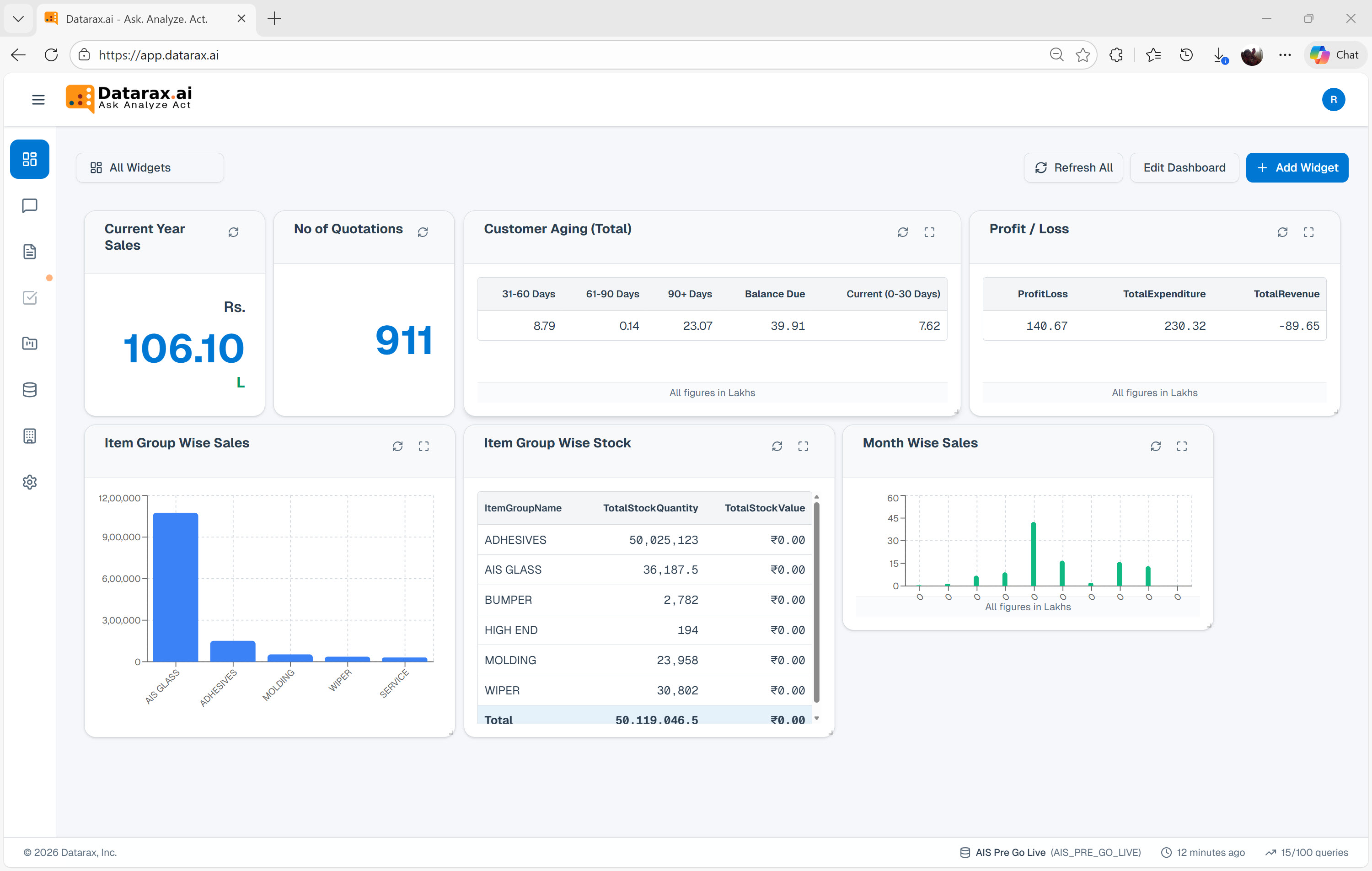Click the Add Widget button

1297,167
